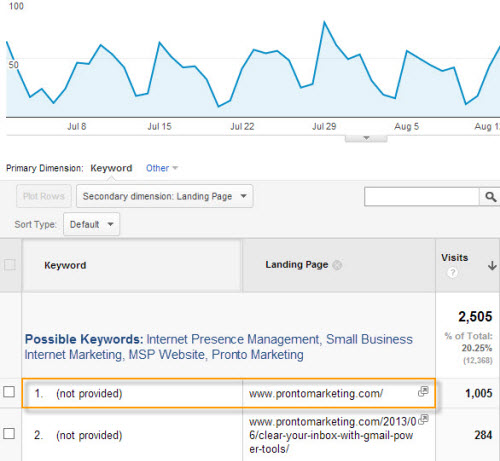Viewport: 500px width, 461px height.
Task: Sort by the Keyword column header
Action: coord(65,265)
